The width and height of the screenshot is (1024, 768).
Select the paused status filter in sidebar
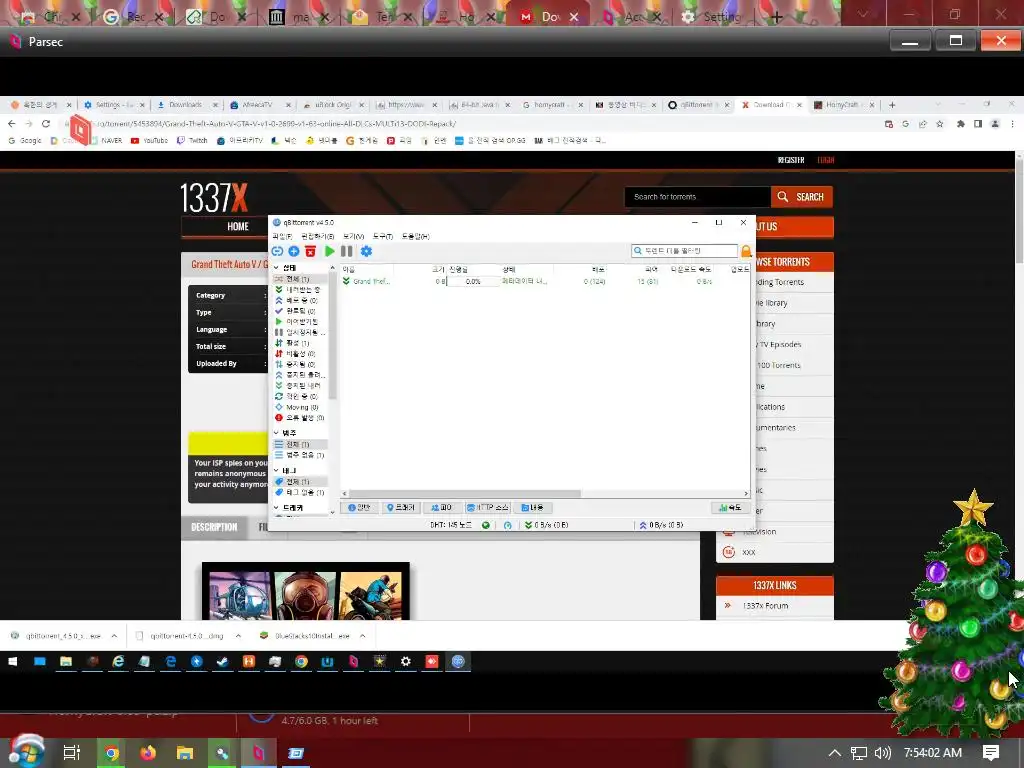click(300, 332)
